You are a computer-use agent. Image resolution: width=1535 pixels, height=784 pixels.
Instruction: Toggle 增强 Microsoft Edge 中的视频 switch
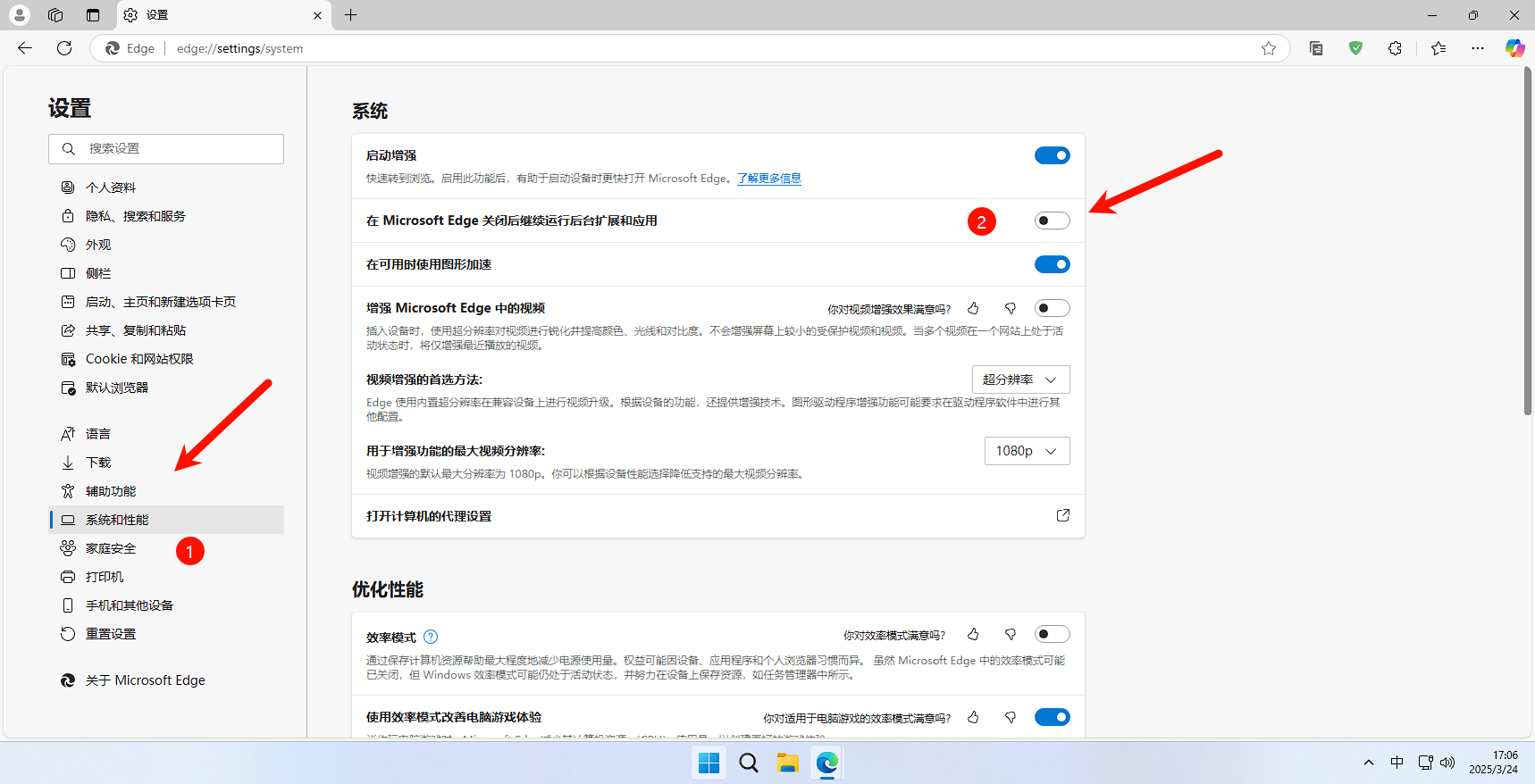coord(1053,308)
